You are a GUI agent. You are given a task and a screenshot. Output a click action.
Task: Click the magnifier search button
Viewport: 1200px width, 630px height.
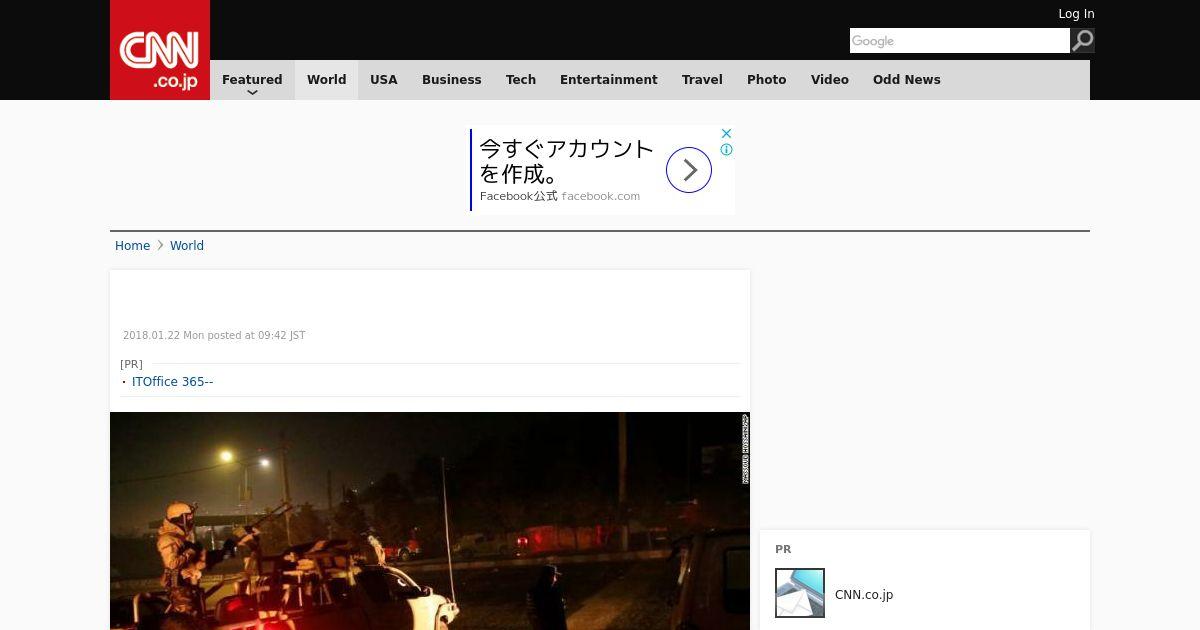pos(1083,40)
